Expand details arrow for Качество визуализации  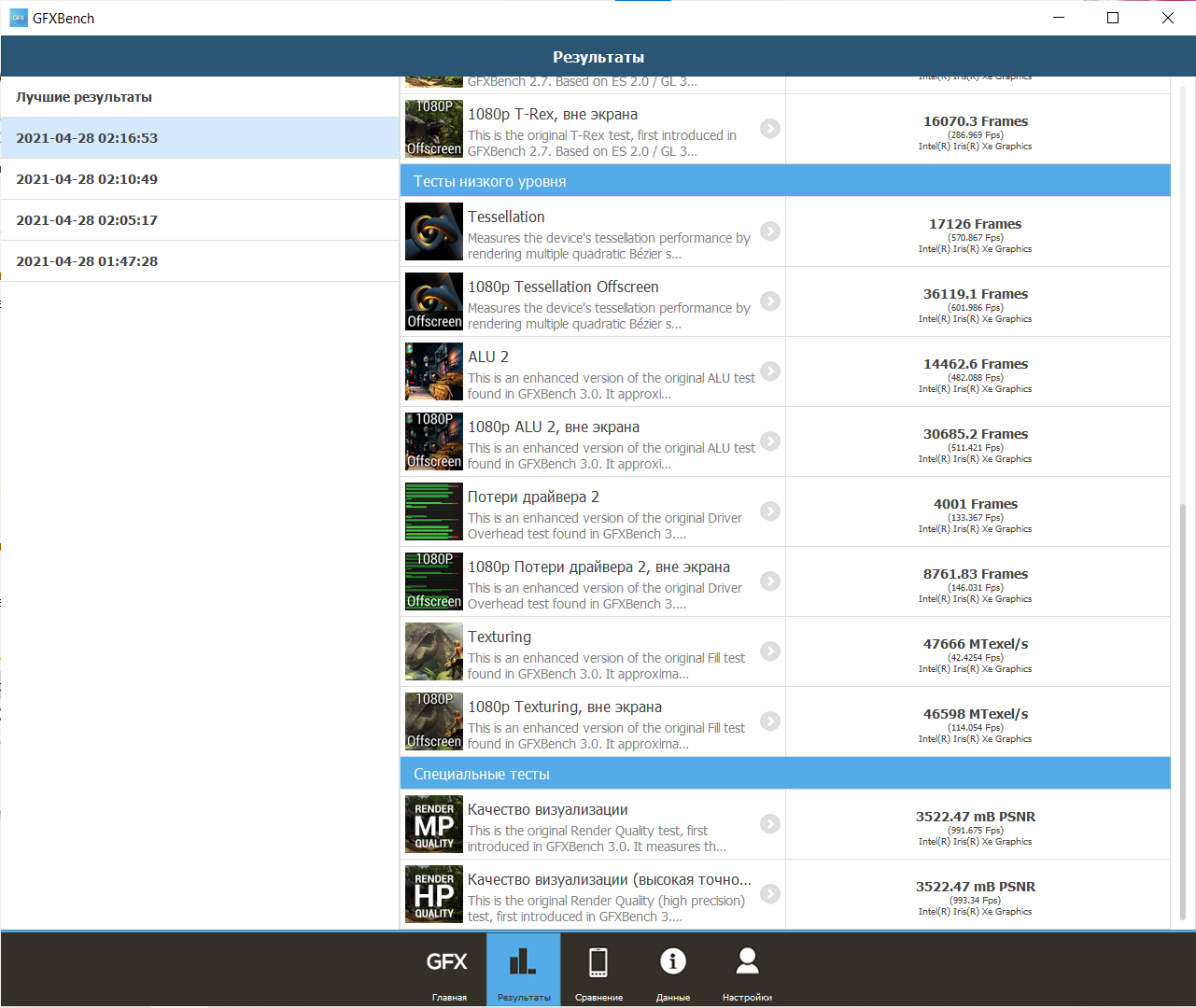pos(770,824)
